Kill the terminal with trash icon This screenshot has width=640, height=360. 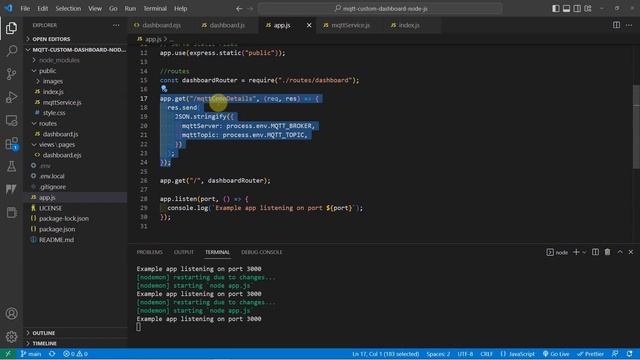click(607, 252)
